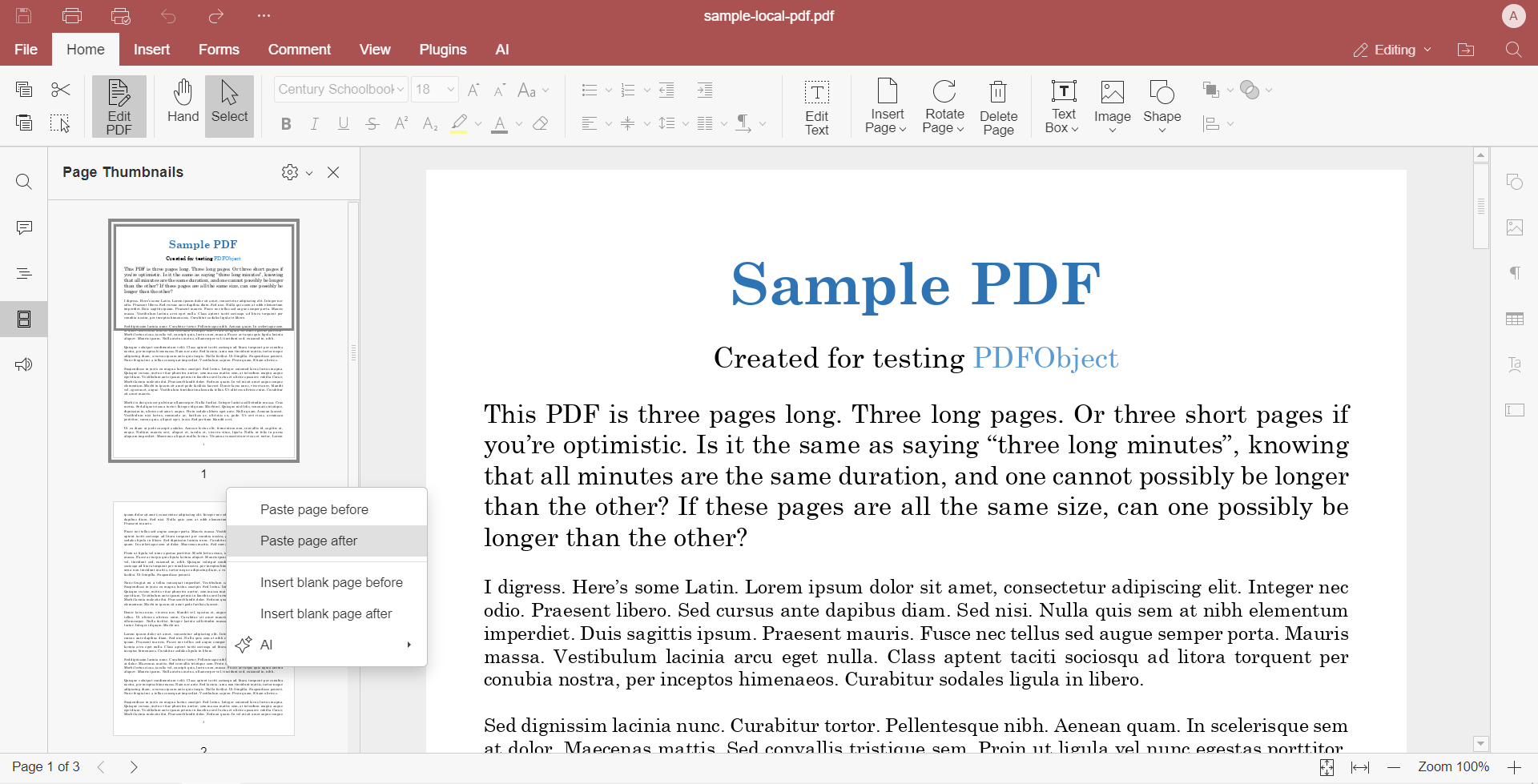Choose Paste page after in context menu

point(327,541)
